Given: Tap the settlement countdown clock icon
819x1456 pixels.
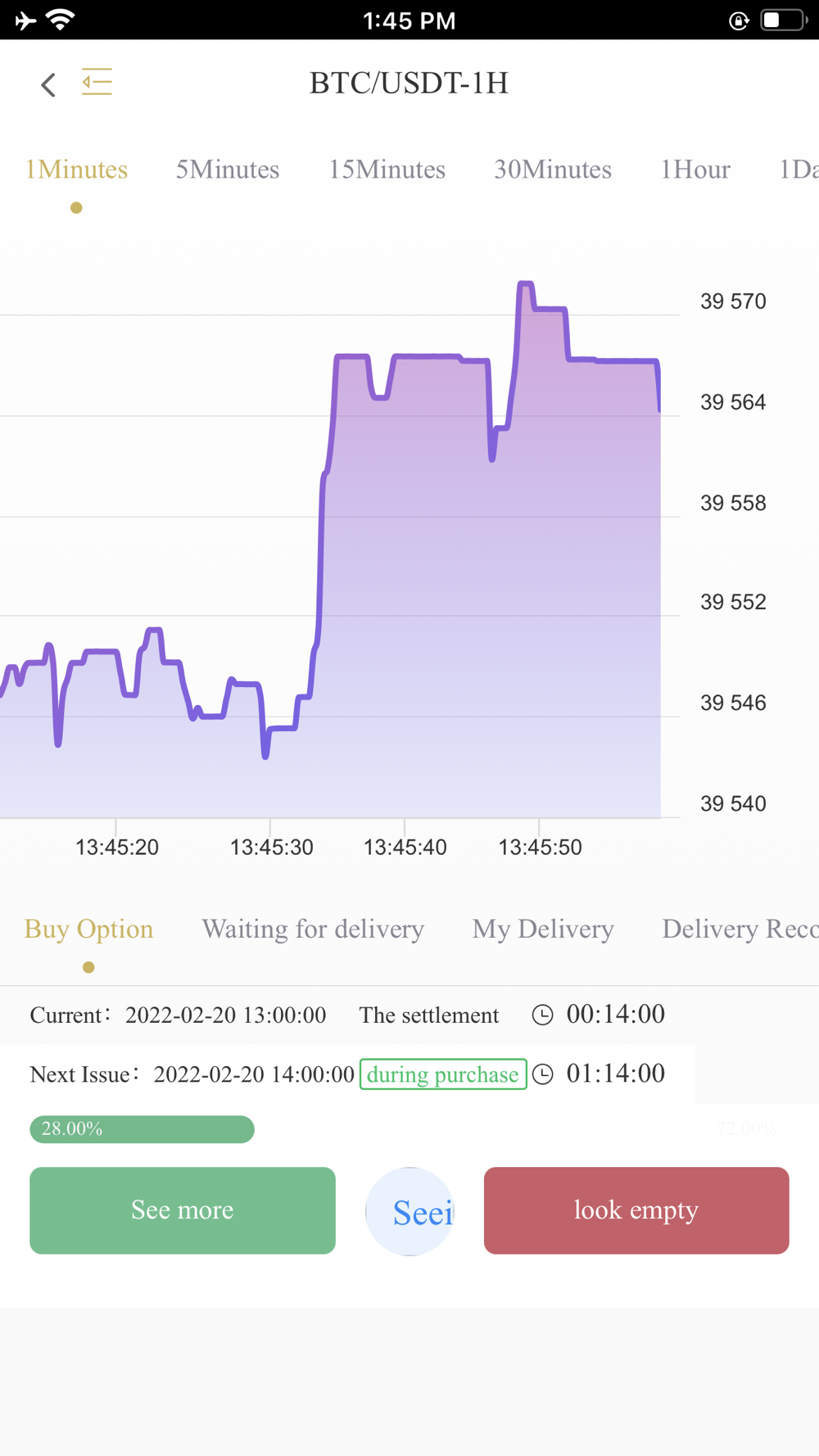Looking at the screenshot, I should (542, 1015).
